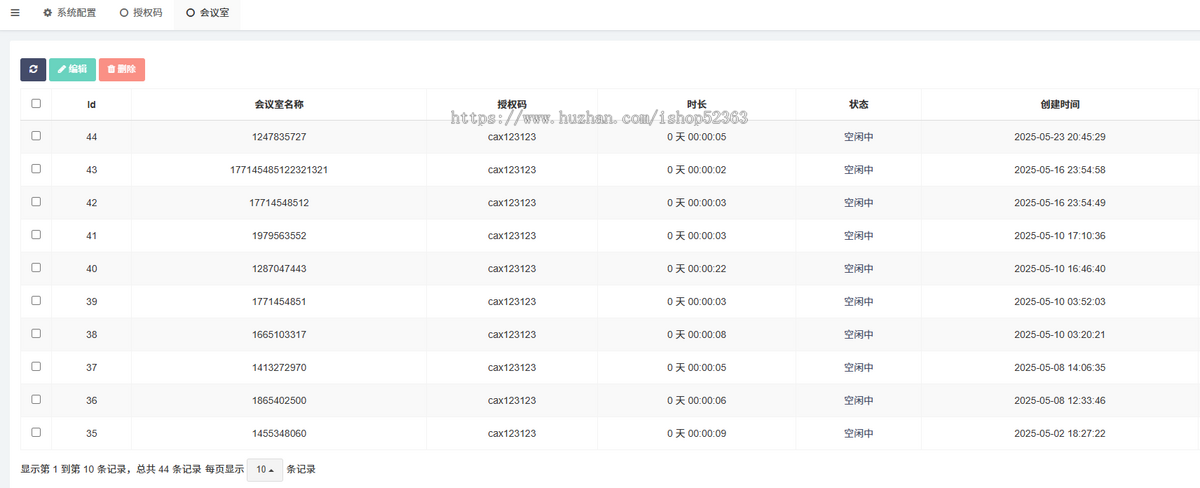
Task: Check the row with Id 37
Action: [36, 366]
